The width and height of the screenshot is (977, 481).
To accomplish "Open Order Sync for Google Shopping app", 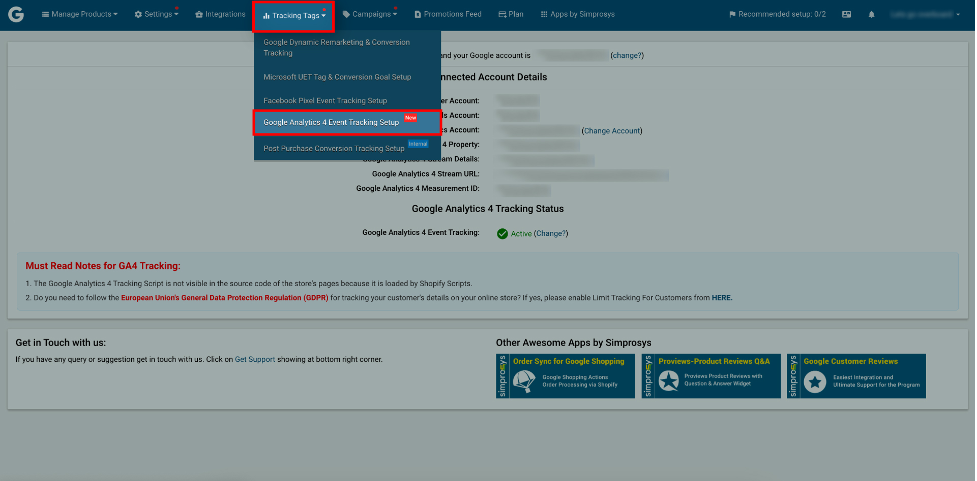I will click(x=565, y=376).
